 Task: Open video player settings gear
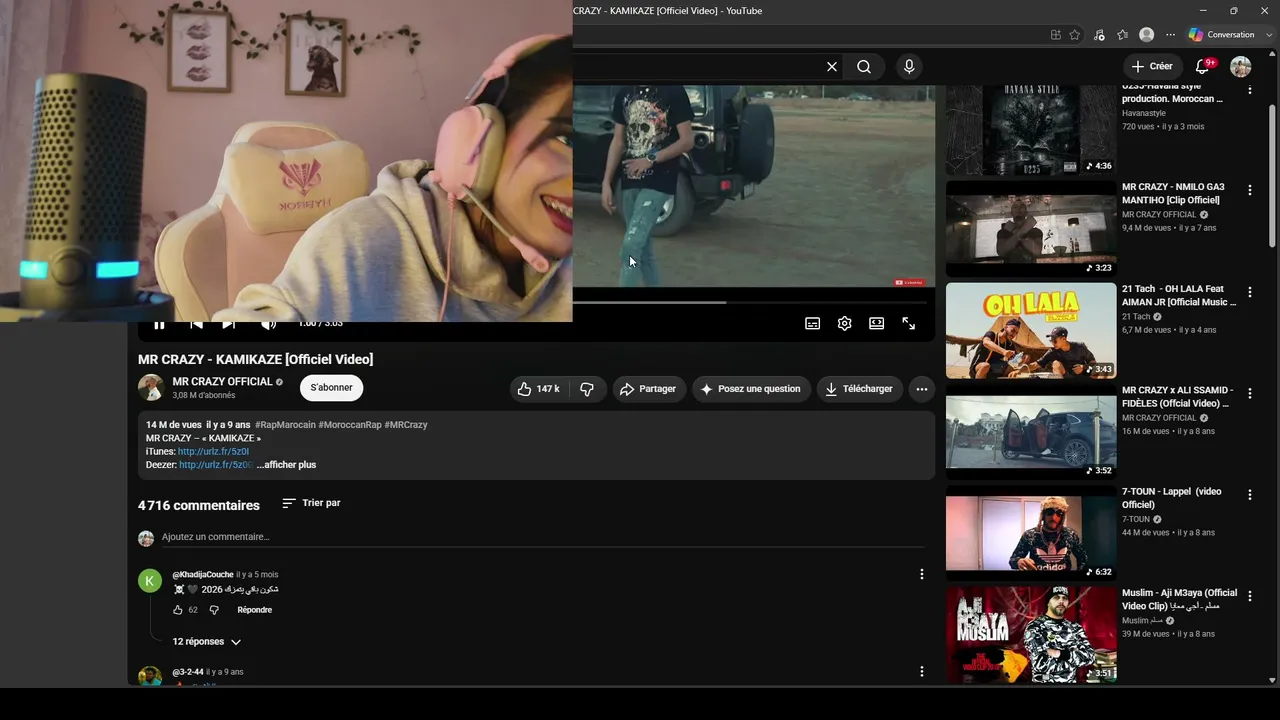coord(845,324)
